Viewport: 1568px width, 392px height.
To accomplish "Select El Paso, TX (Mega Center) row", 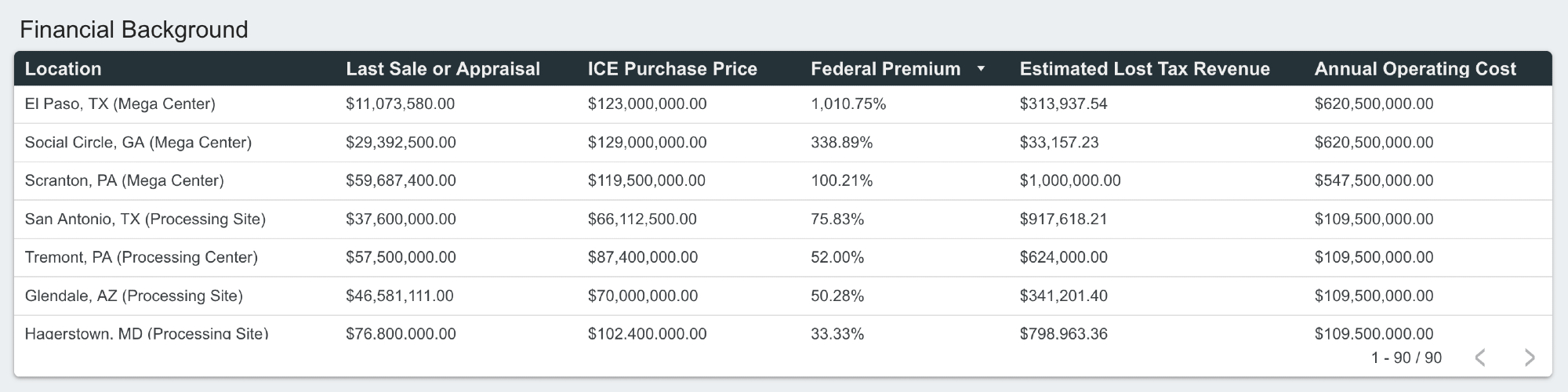I will pos(120,104).
